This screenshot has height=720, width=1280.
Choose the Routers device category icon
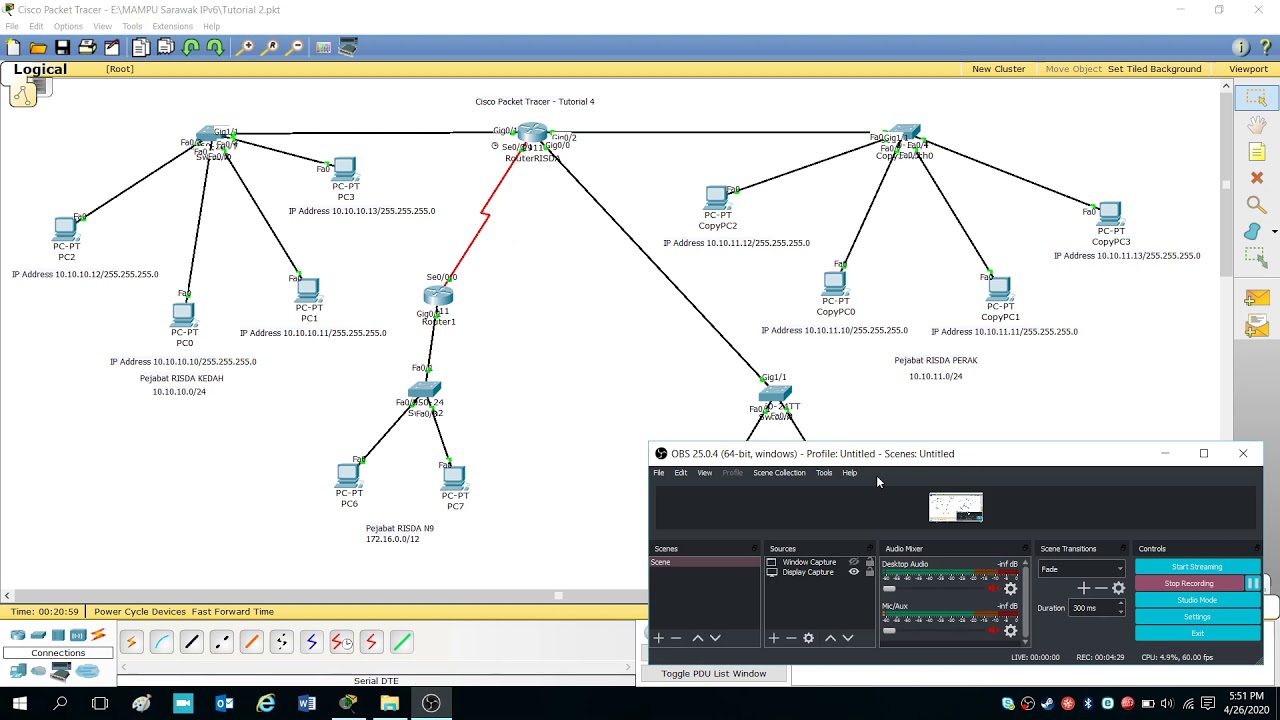(18, 635)
